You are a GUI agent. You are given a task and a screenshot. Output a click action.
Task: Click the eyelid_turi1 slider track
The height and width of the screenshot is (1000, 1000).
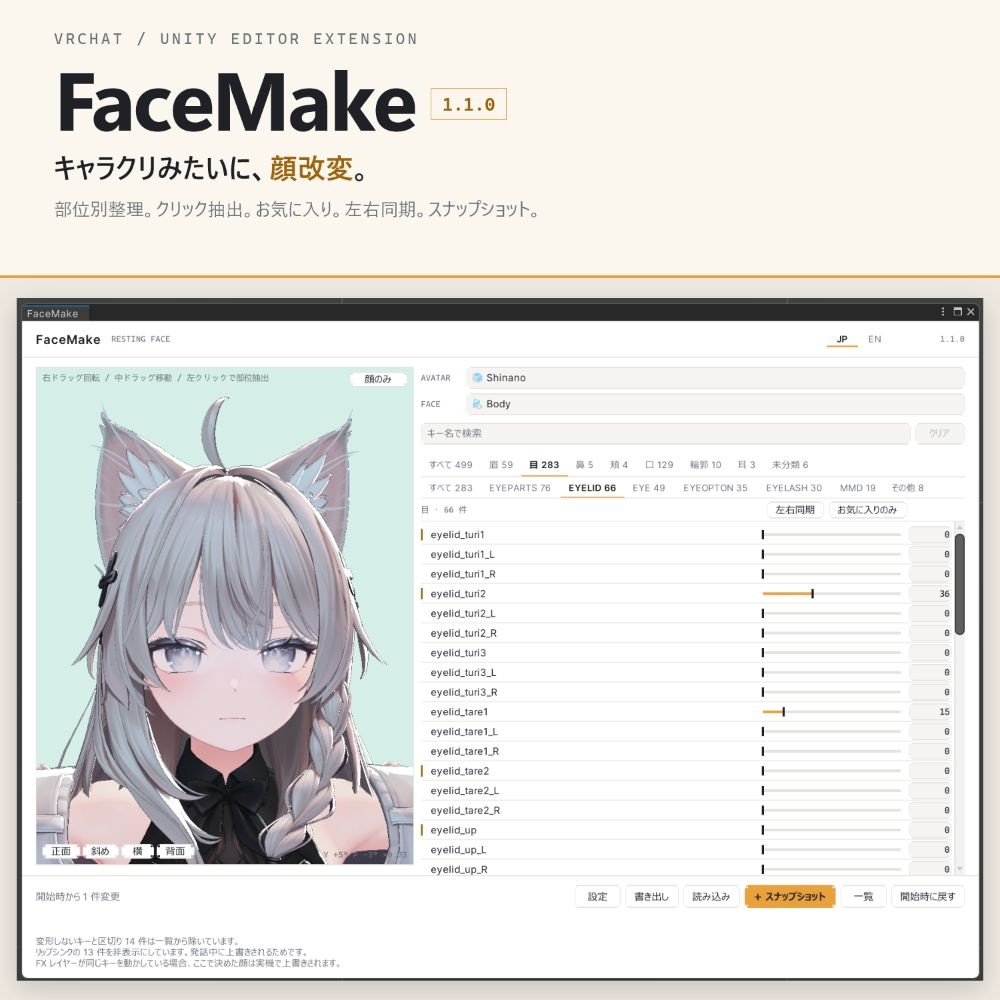[x=832, y=534]
